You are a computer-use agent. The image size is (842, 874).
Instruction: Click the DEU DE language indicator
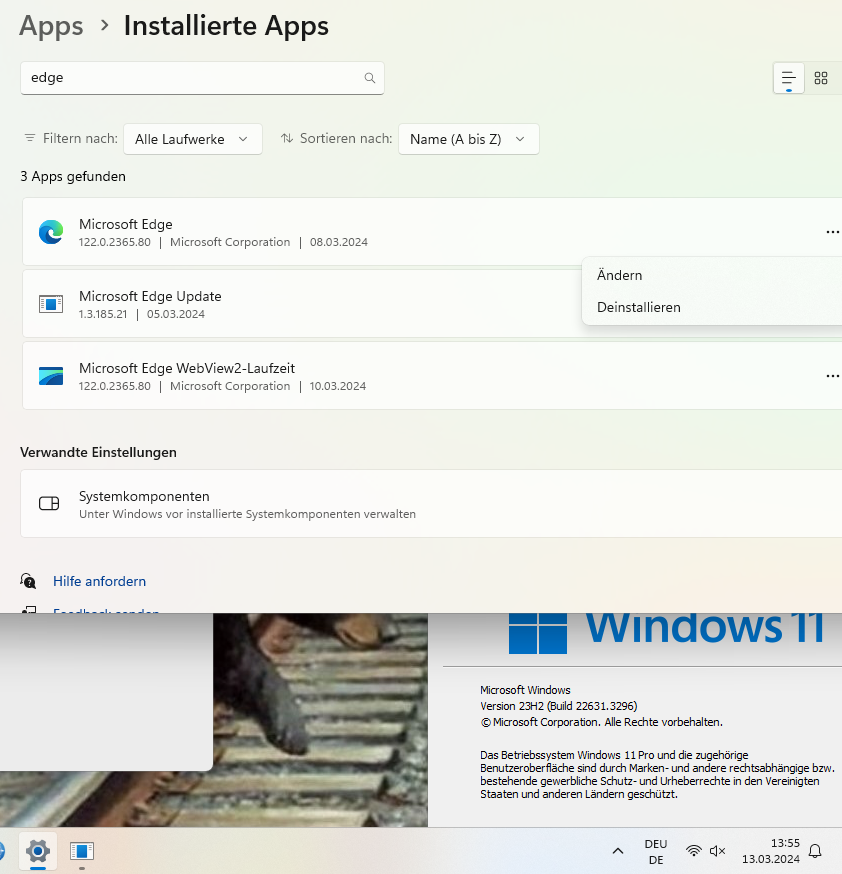click(x=656, y=852)
